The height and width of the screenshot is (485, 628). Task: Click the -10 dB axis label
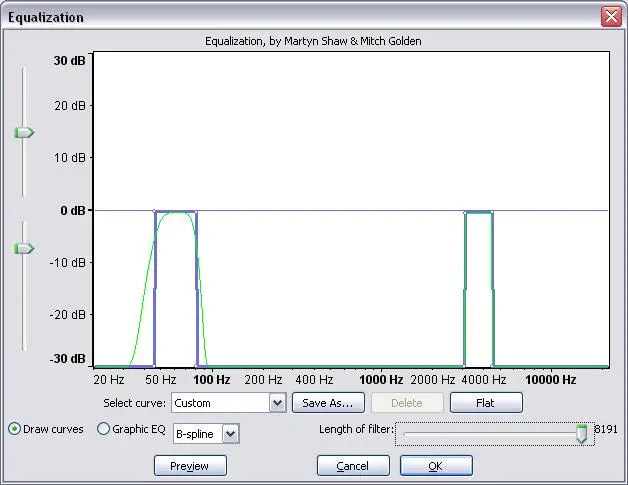67,263
